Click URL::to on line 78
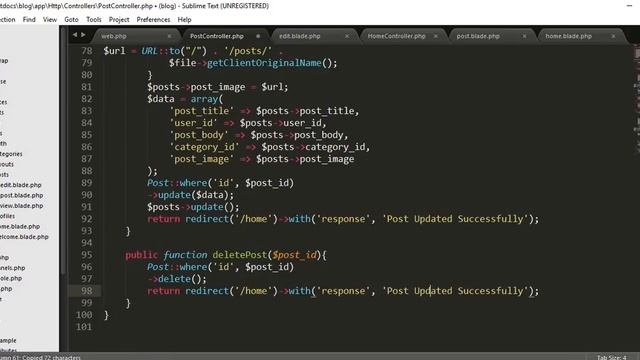This screenshot has height=360, width=640. coord(160,51)
